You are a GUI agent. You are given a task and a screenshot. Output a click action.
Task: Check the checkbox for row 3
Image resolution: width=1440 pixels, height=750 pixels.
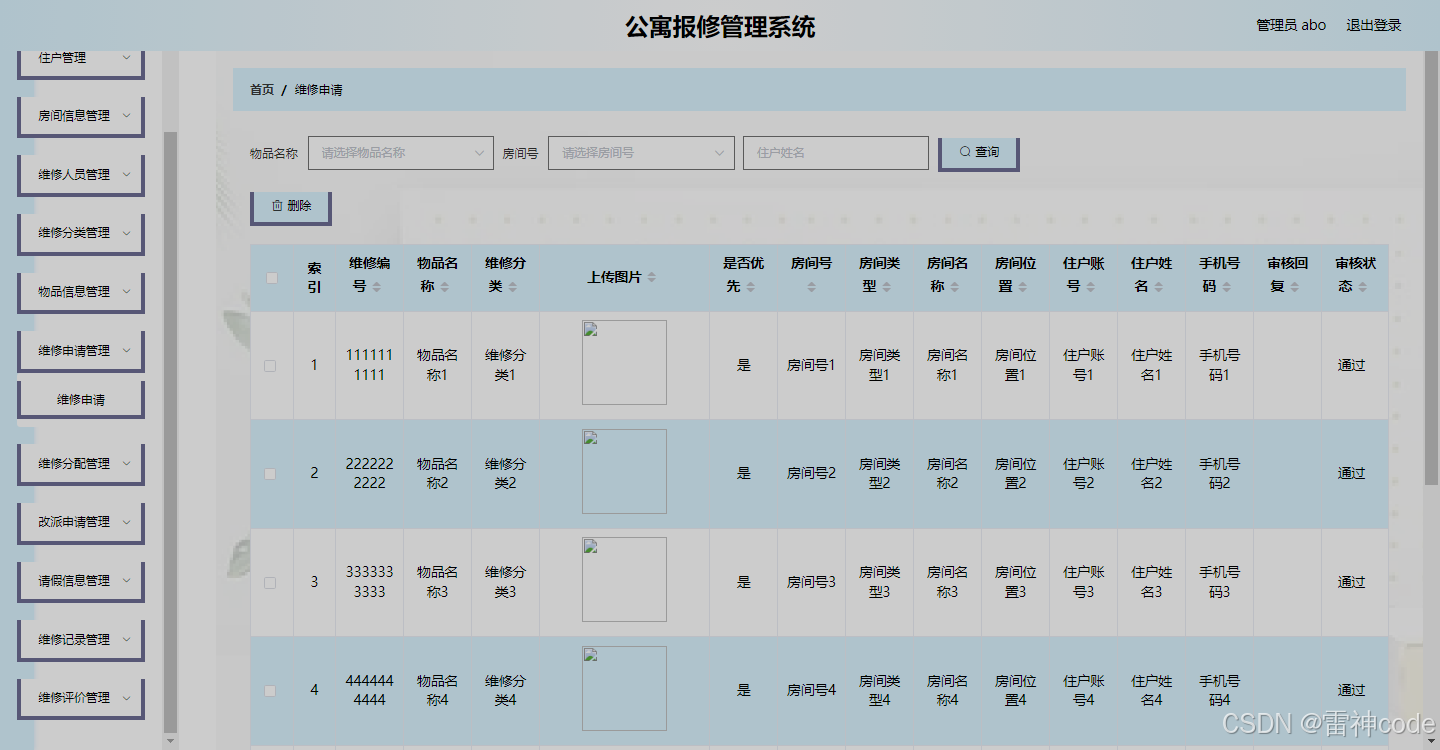[270, 581]
